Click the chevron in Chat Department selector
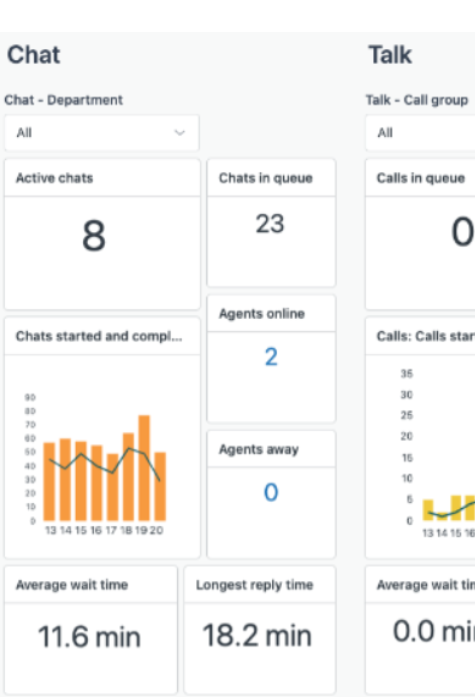This screenshot has width=475, height=697. [x=180, y=132]
